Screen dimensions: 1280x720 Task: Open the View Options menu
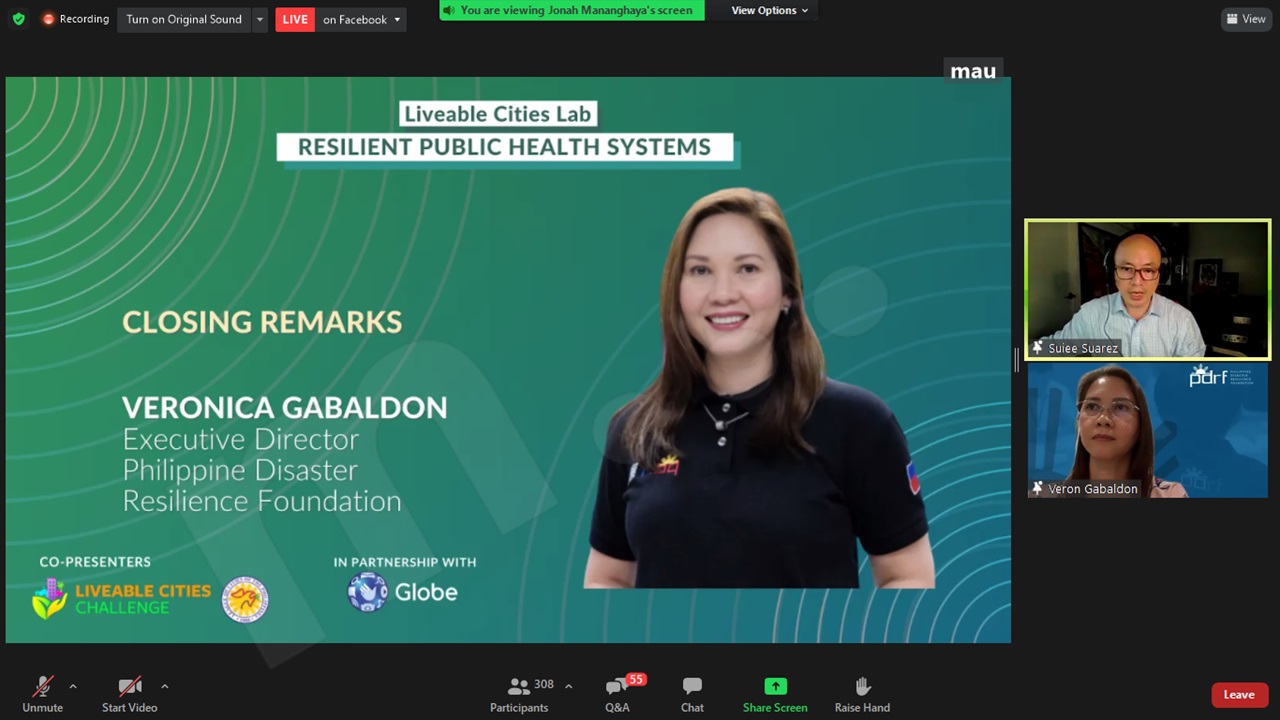[x=770, y=10]
